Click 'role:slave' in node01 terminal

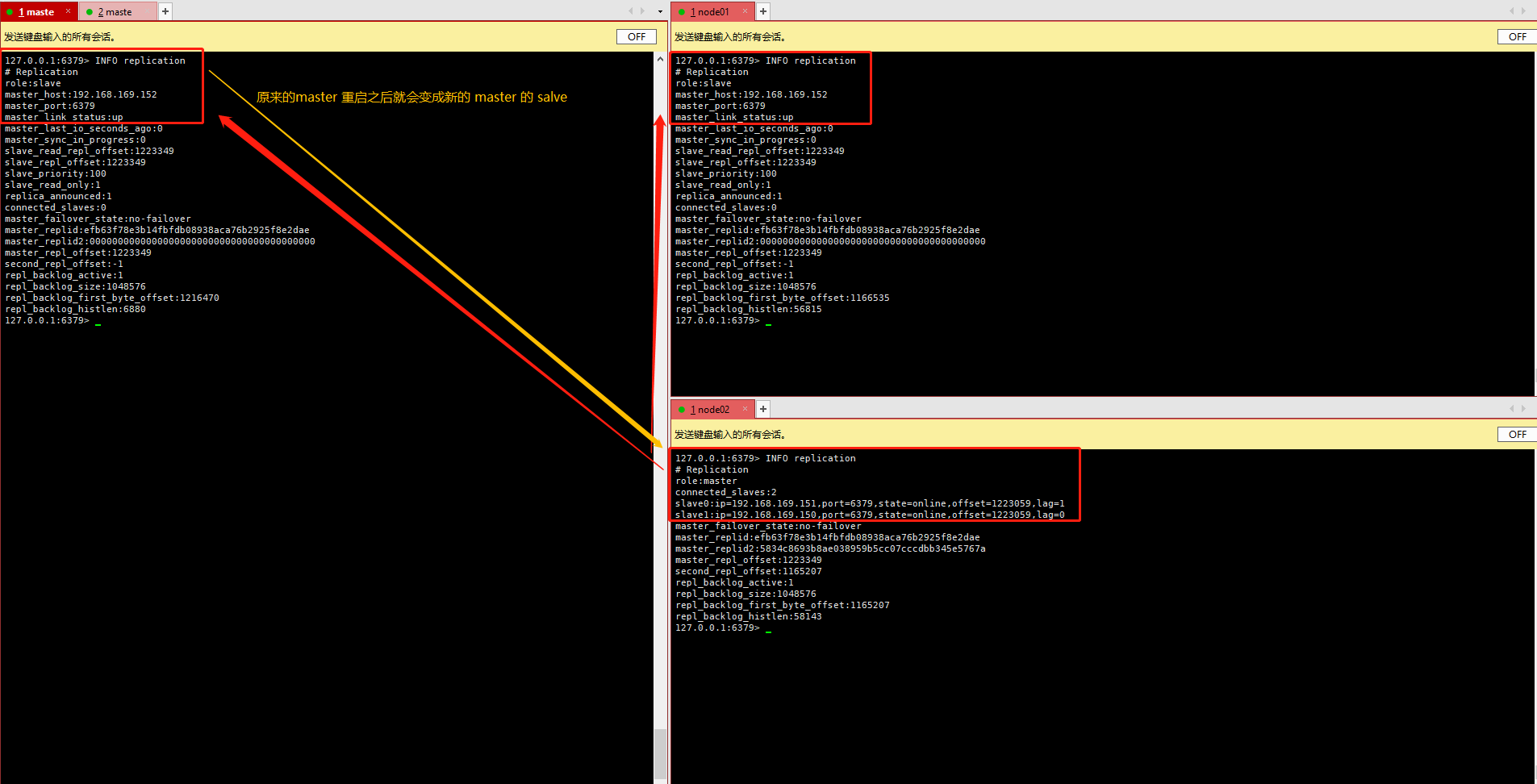point(704,83)
